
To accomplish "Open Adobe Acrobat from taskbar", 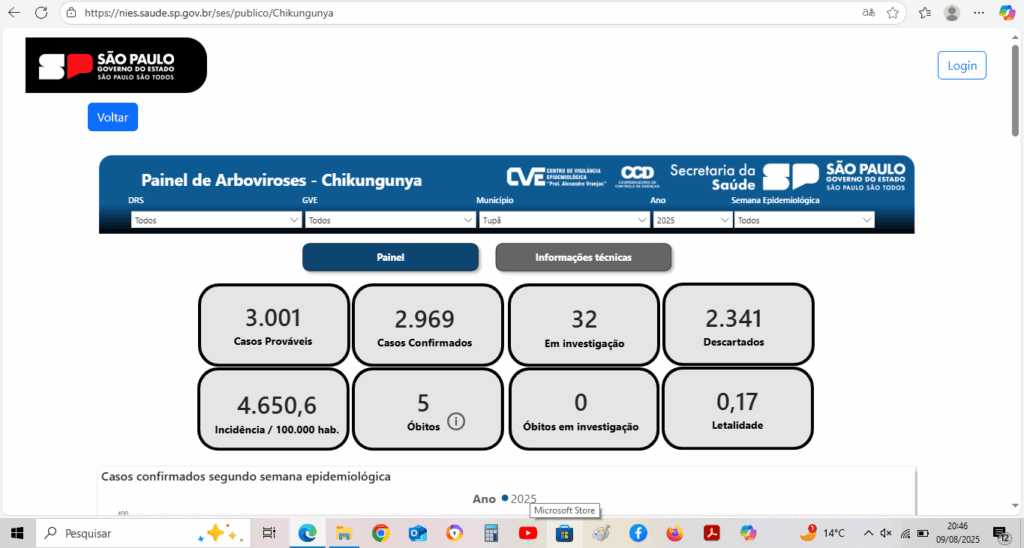I will pyautogui.click(x=711, y=533).
